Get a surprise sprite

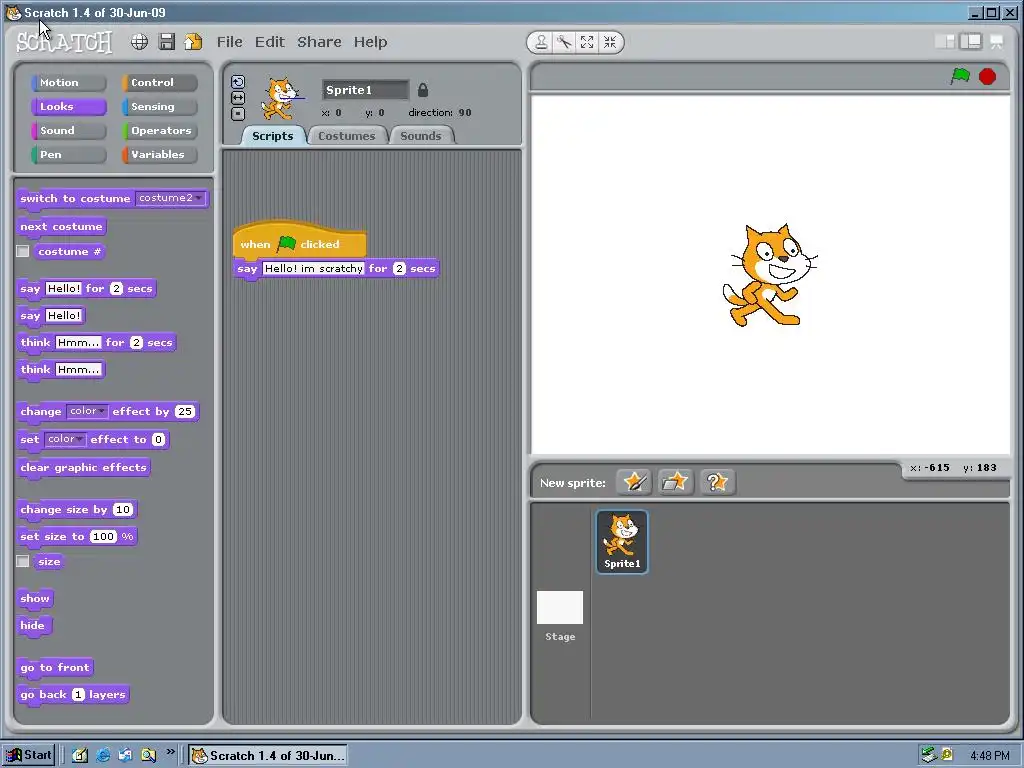coord(717,483)
